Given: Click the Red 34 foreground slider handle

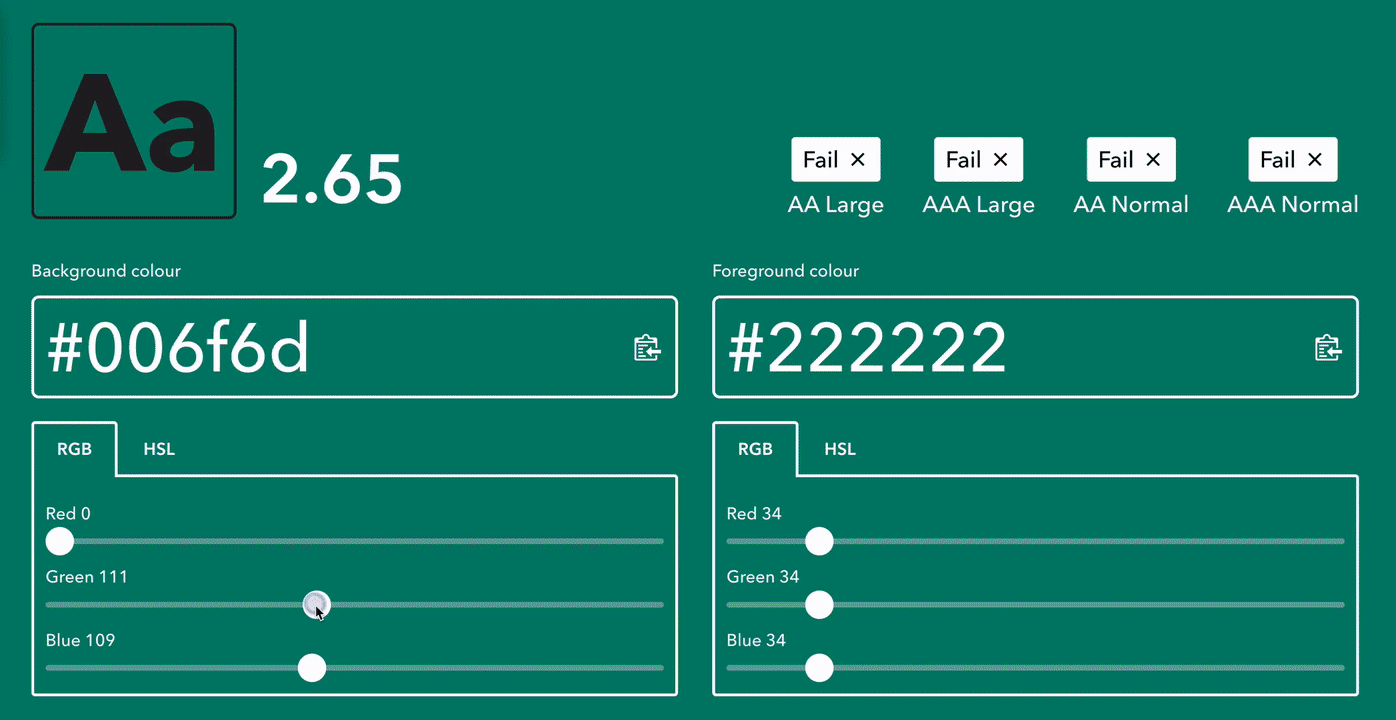Looking at the screenshot, I should [819, 541].
